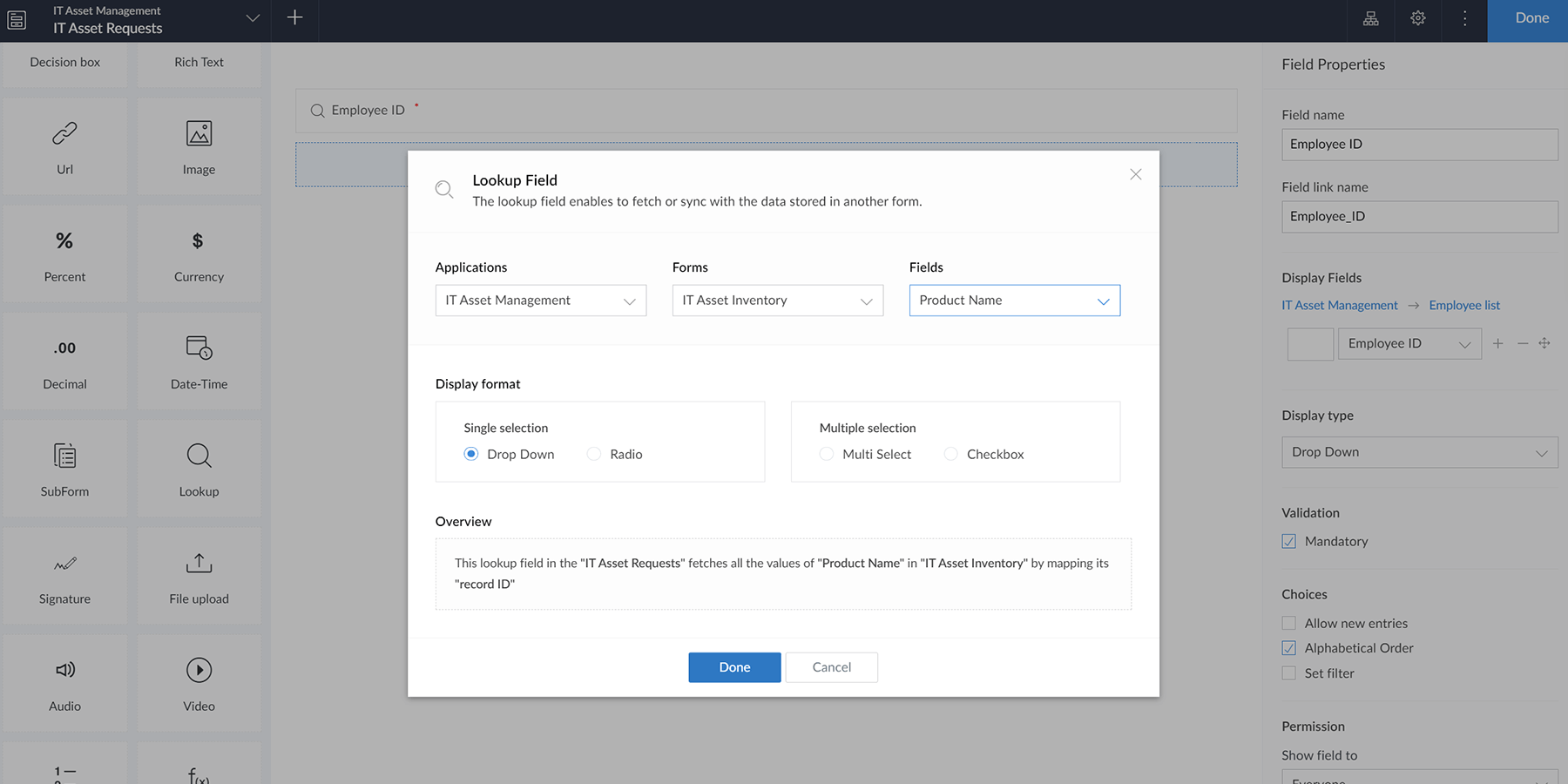
Task: Add an Audio field
Action: point(64,683)
